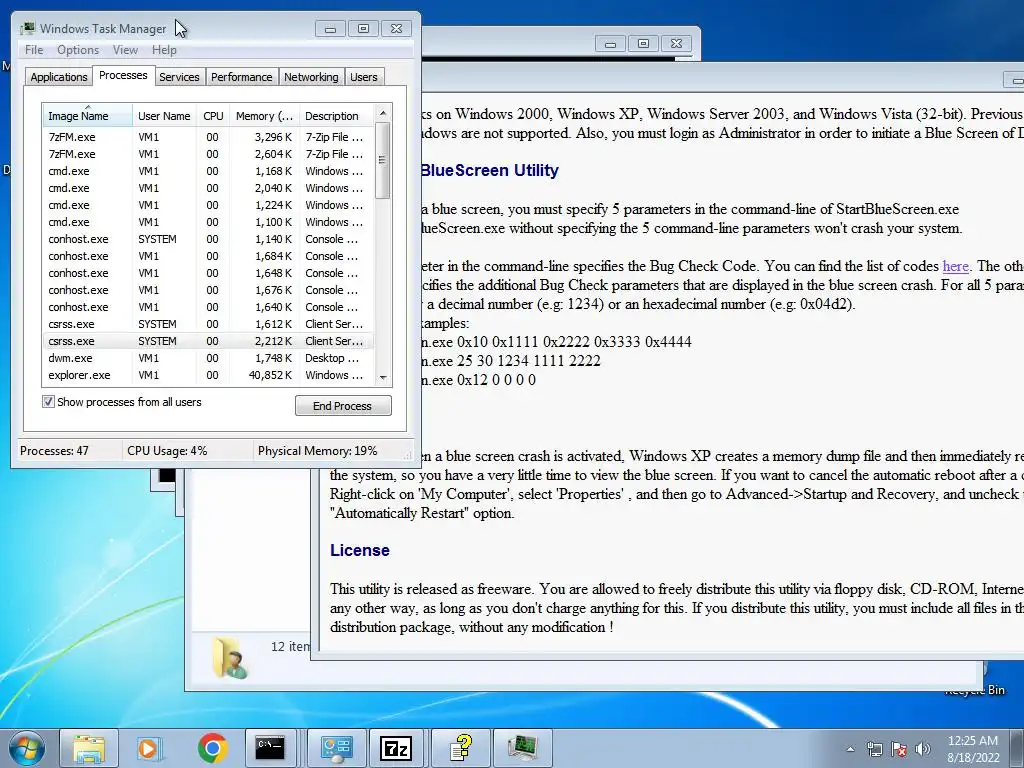Image resolution: width=1024 pixels, height=768 pixels.
Task: Click the BlueScreen Utility heading in help window
Action: coord(490,170)
